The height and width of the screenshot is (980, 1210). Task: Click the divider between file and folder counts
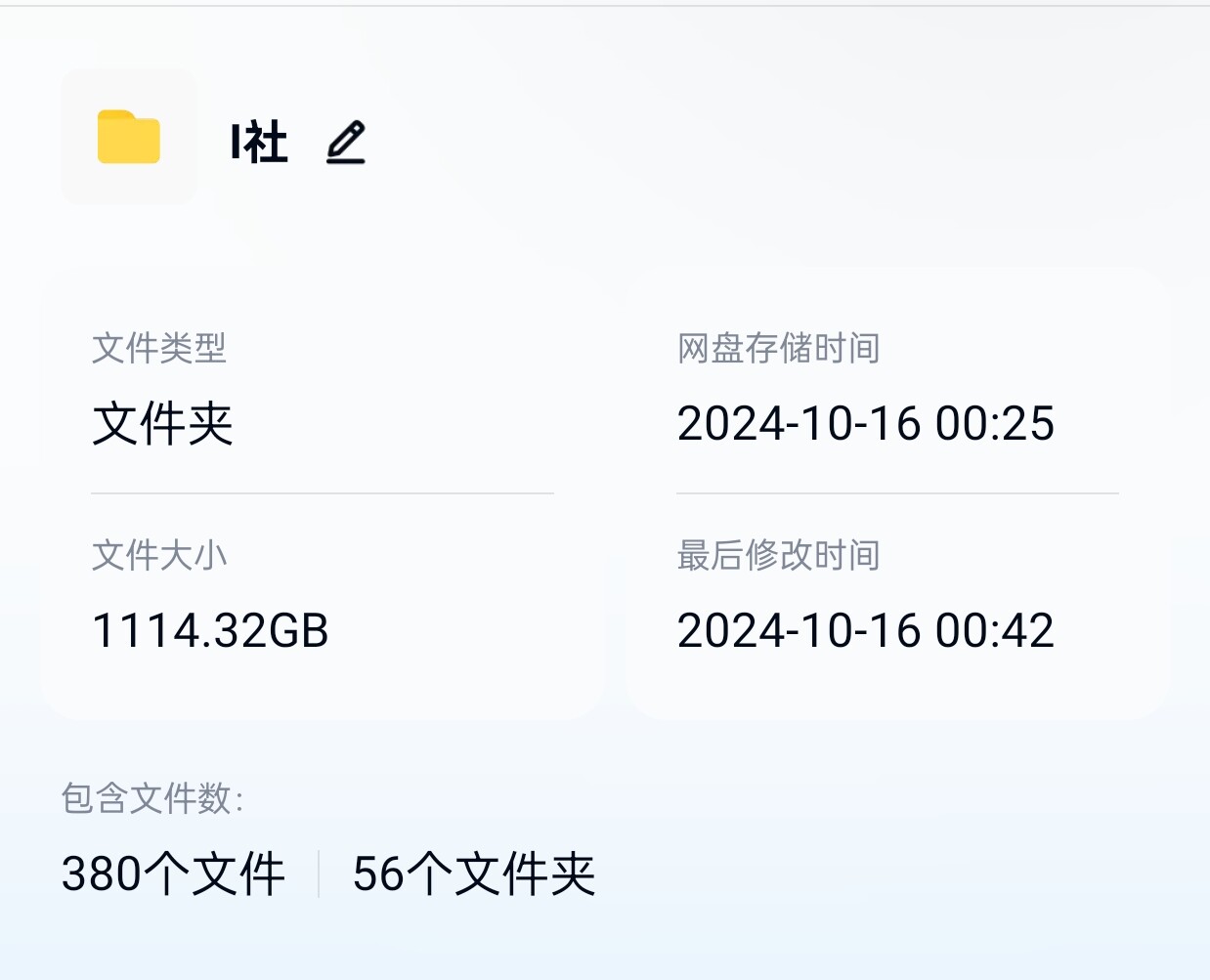(319, 873)
